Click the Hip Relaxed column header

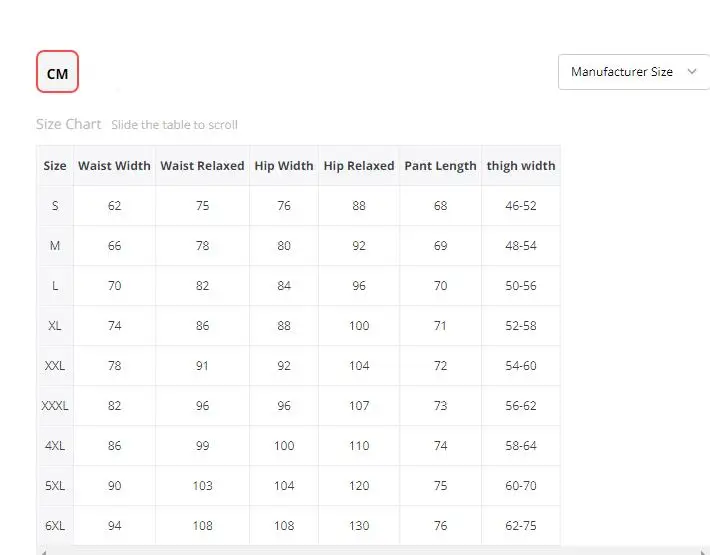pyautogui.click(x=359, y=166)
